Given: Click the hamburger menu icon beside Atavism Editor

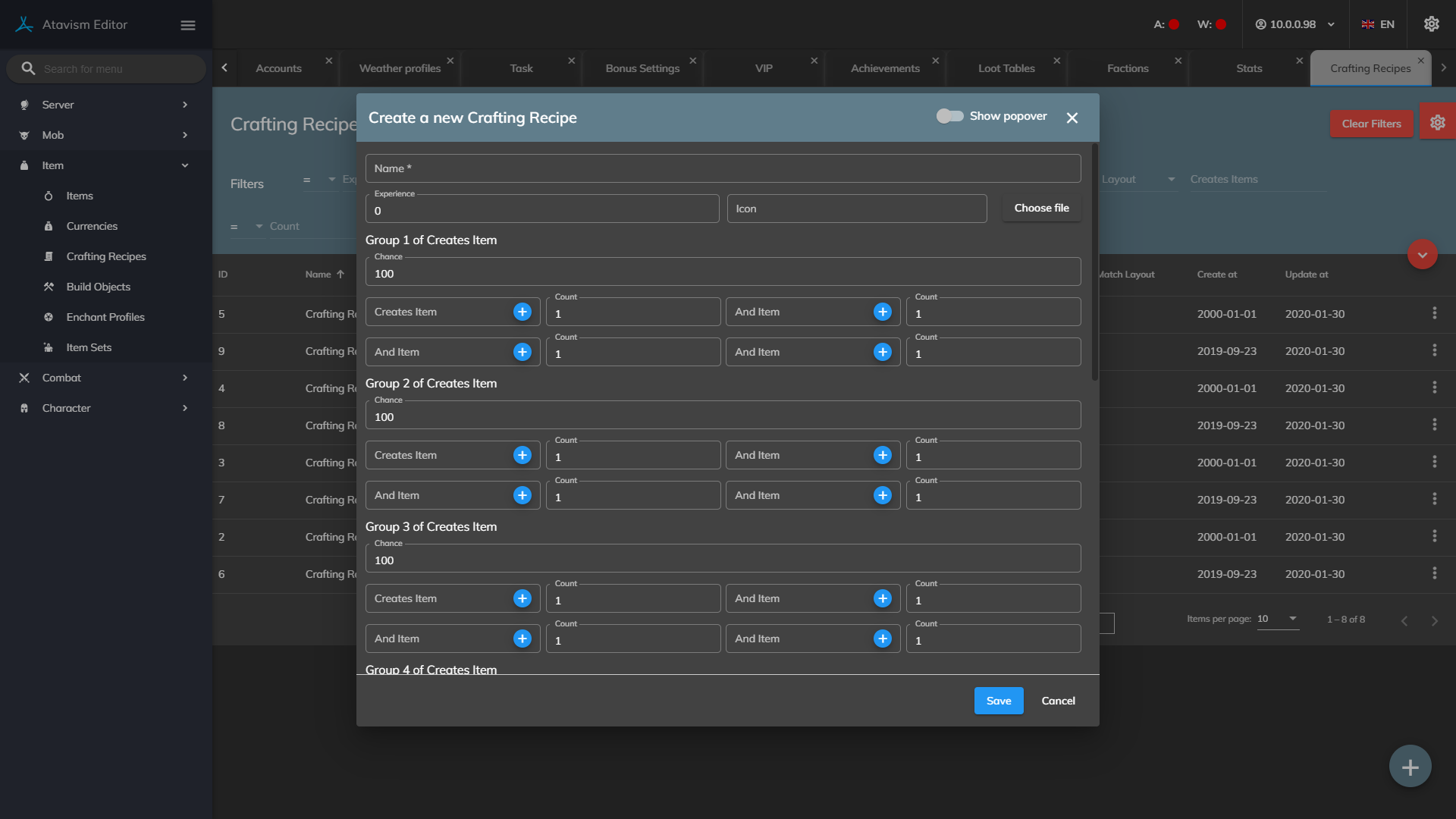Looking at the screenshot, I should click(x=188, y=25).
